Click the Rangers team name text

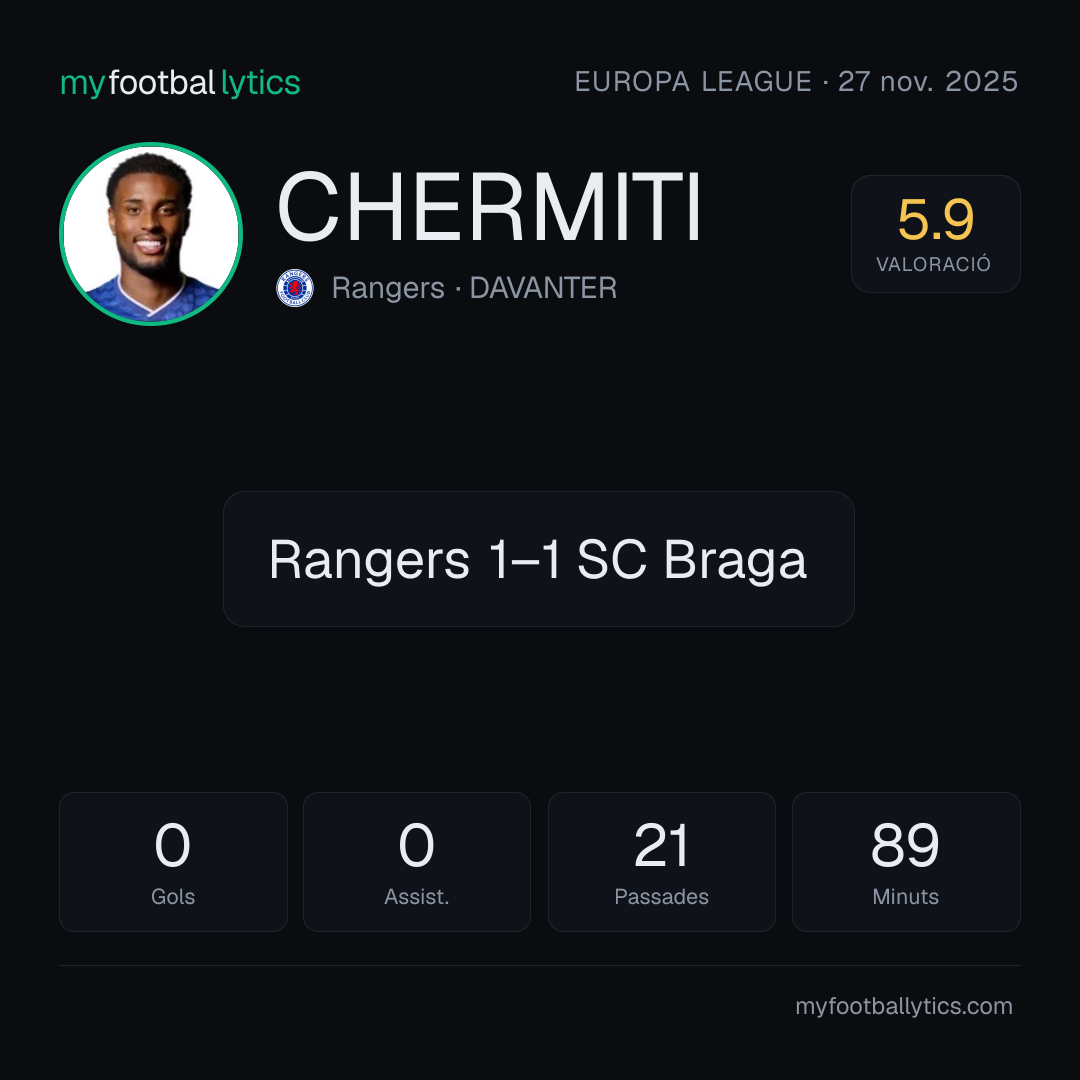click(388, 289)
